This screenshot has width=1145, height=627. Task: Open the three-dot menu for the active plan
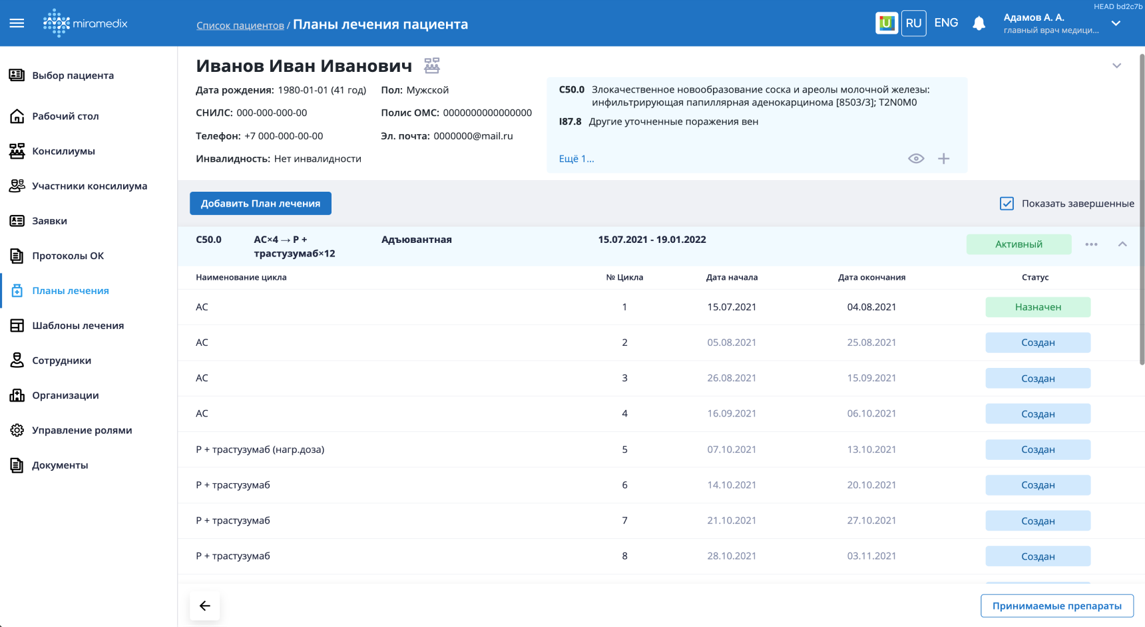(1091, 244)
